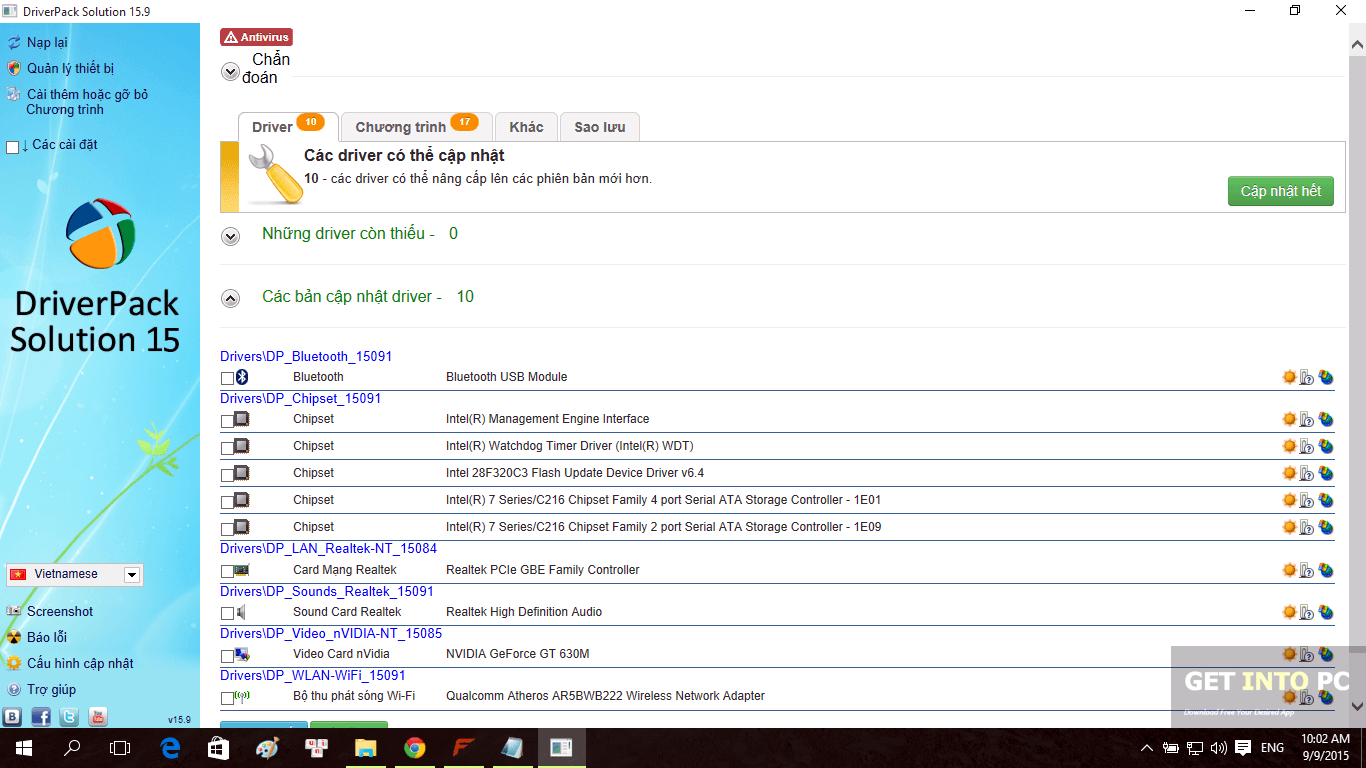
Task: Switch to the Driver tab
Action: pos(288,126)
